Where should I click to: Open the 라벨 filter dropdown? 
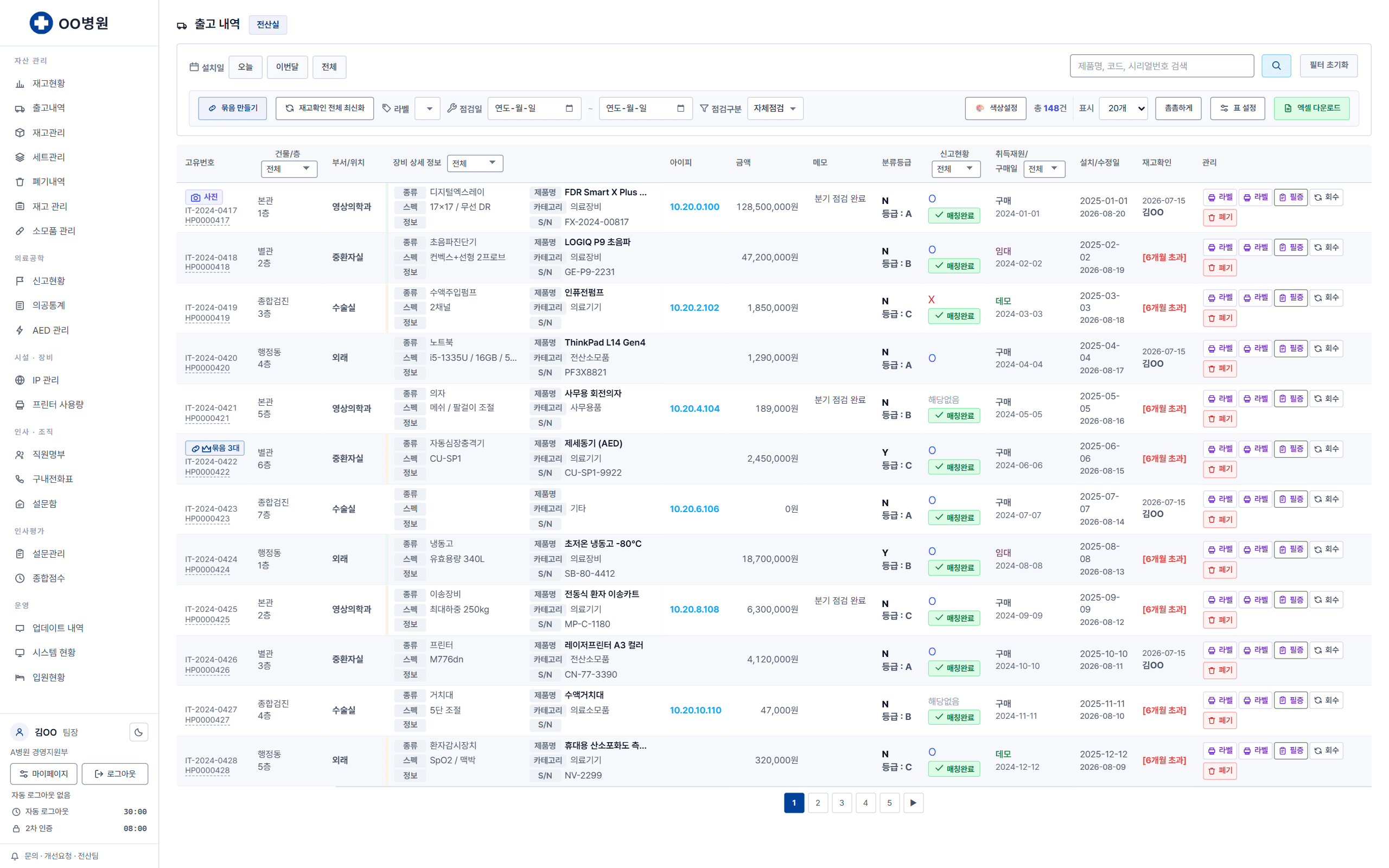[428, 108]
